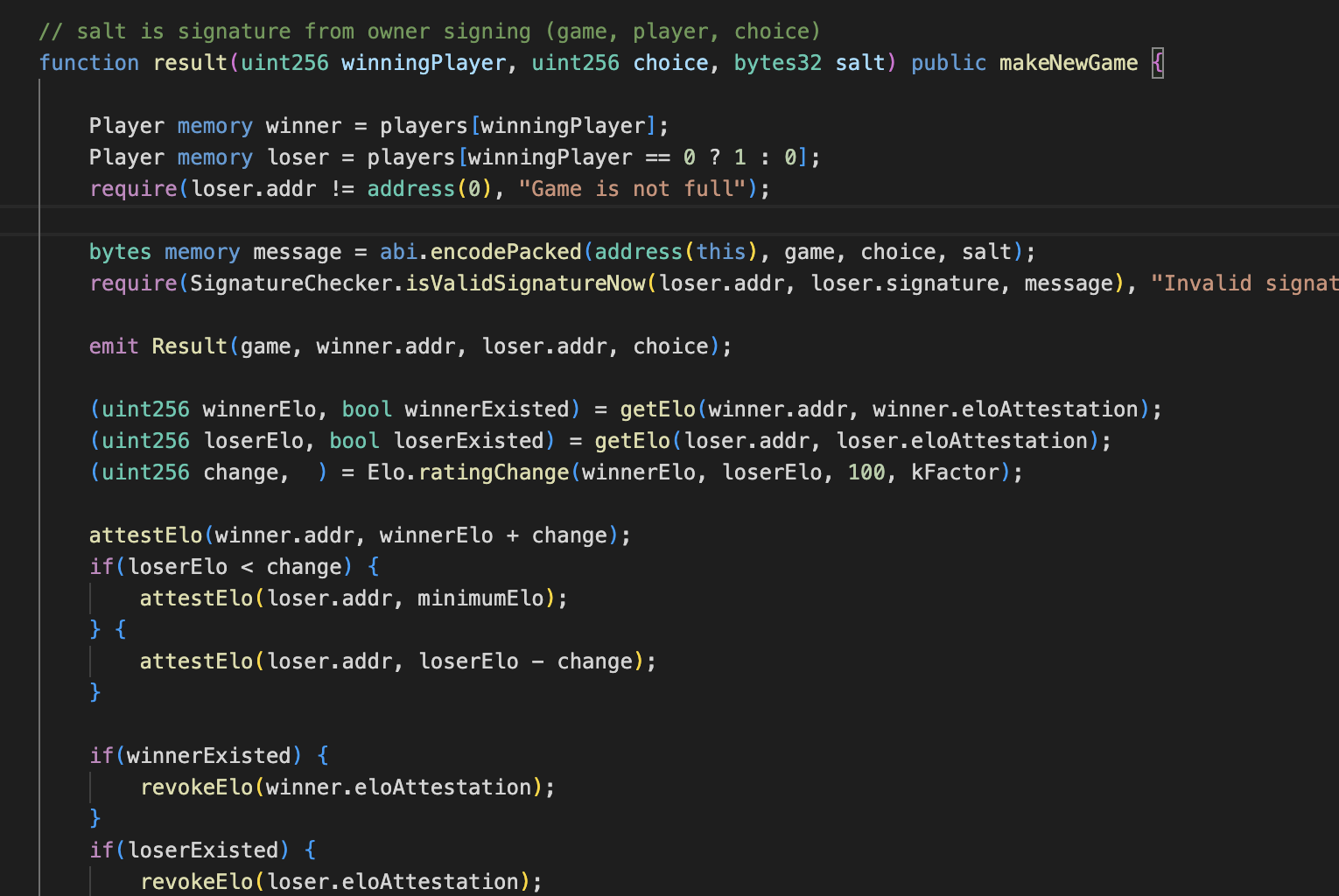1339x896 pixels.
Task: Click 'ratingChange' method call
Action: 494,472
